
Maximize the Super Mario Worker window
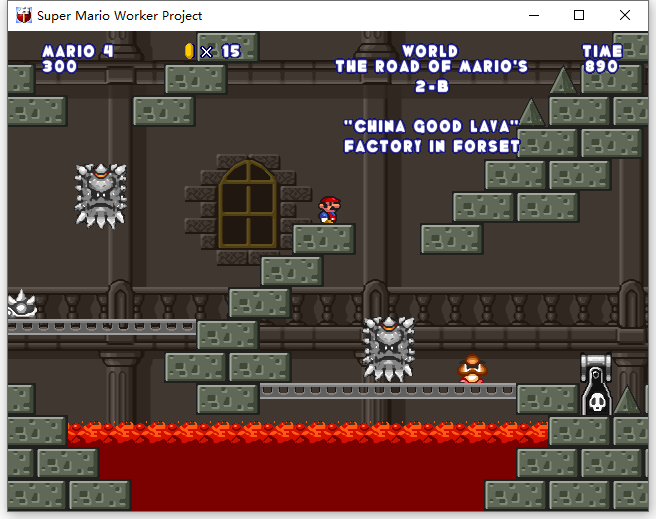579,15
